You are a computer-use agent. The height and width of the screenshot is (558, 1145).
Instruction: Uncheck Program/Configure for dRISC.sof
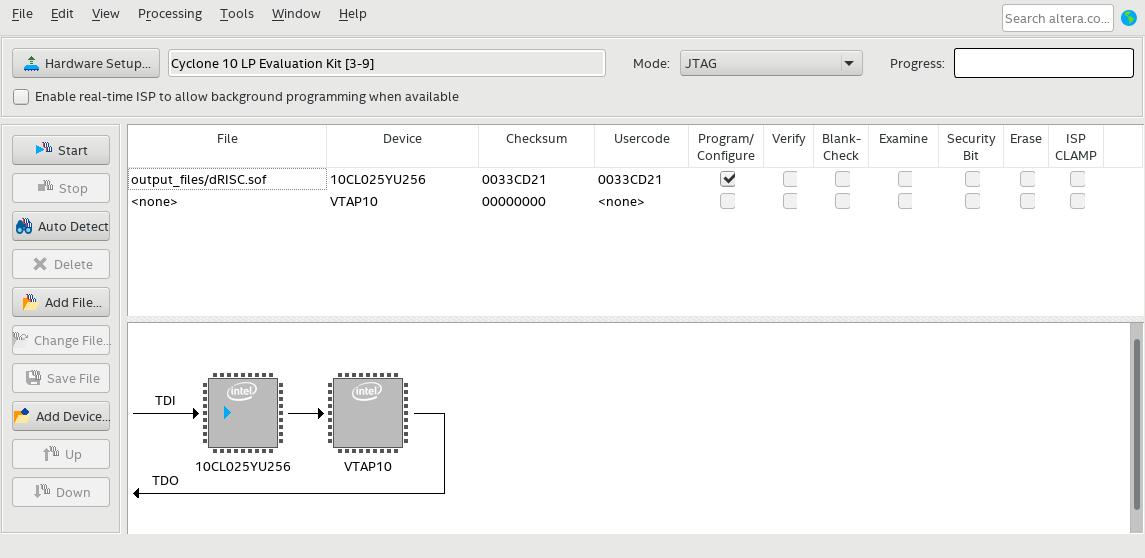click(727, 179)
